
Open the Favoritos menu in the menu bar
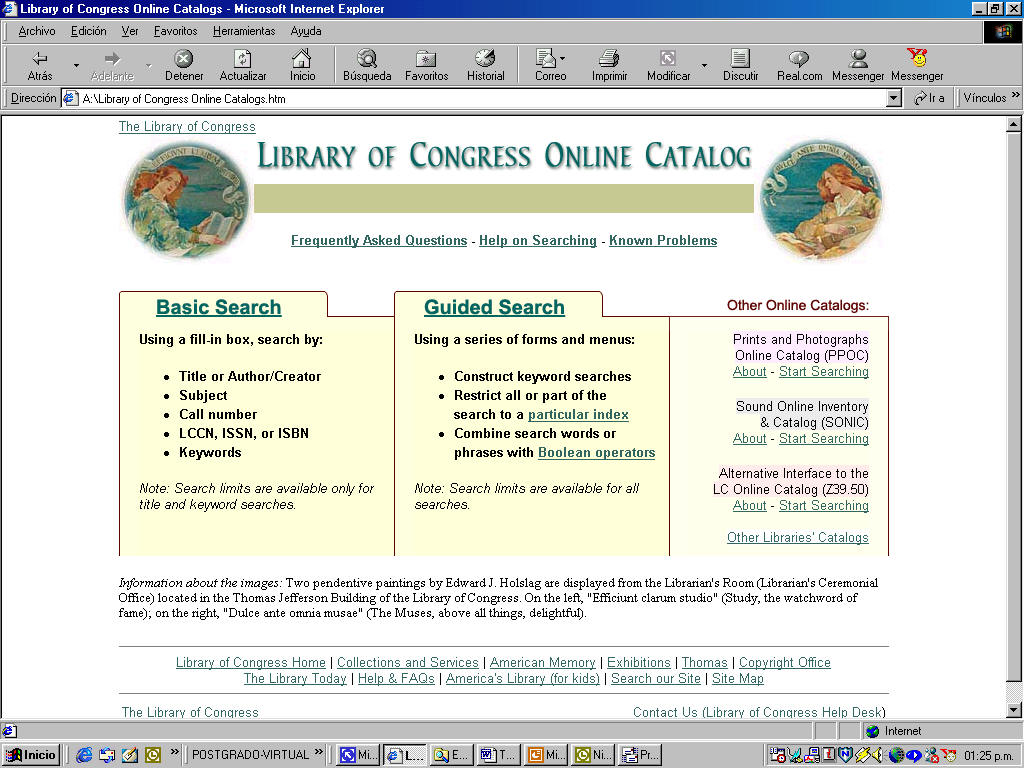click(175, 31)
